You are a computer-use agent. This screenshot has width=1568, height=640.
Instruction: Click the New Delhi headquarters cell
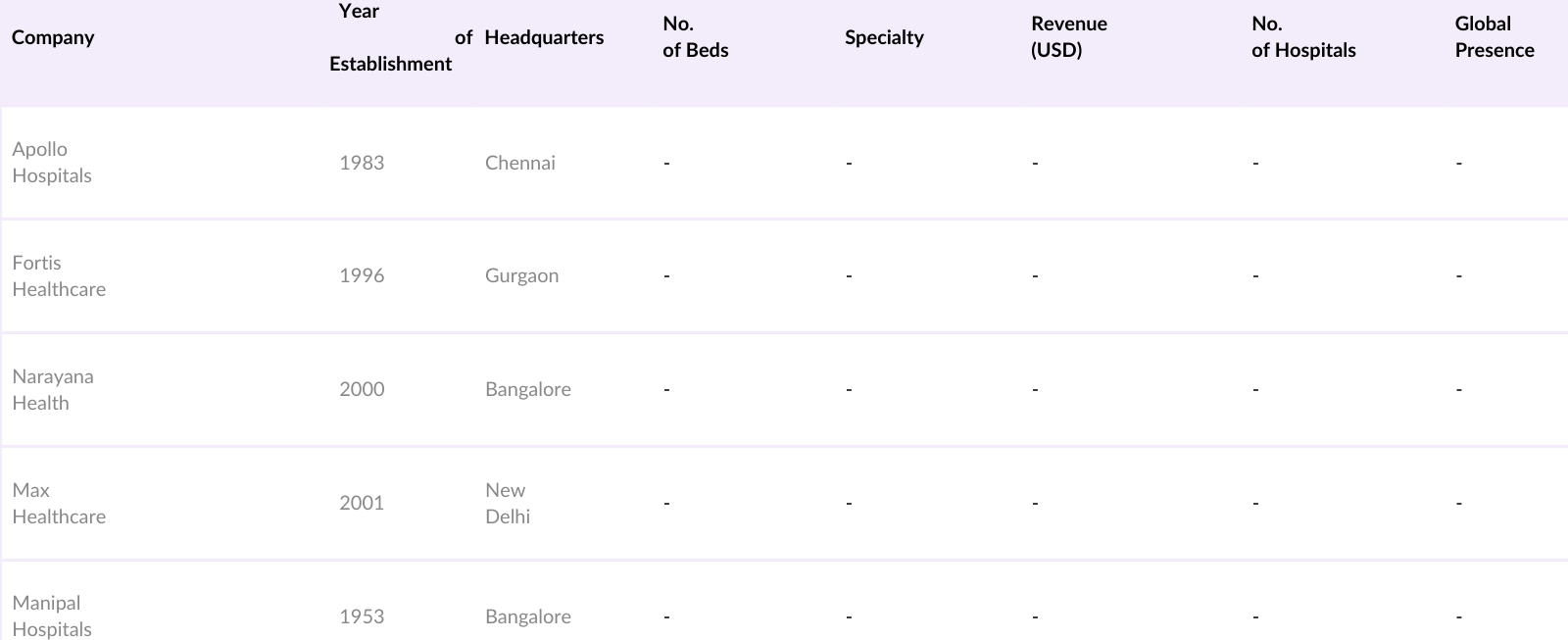pyautogui.click(x=507, y=503)
